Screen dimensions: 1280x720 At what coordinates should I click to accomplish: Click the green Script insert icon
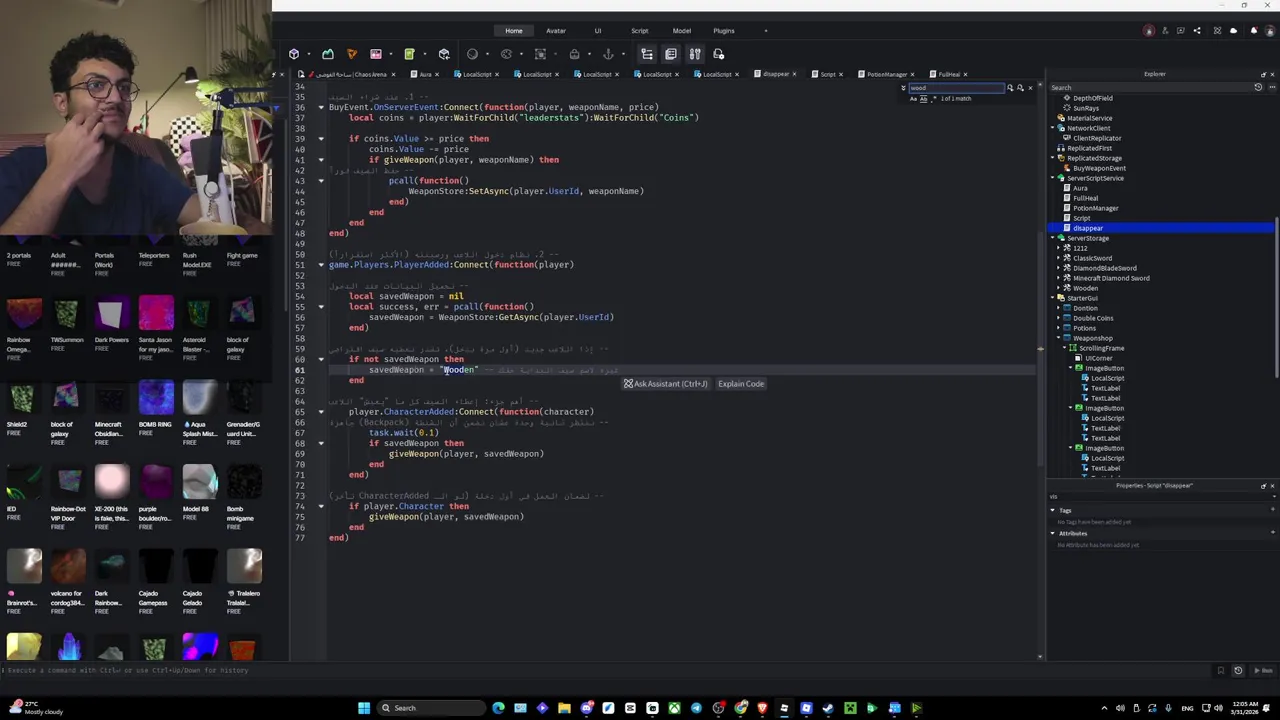409,54
